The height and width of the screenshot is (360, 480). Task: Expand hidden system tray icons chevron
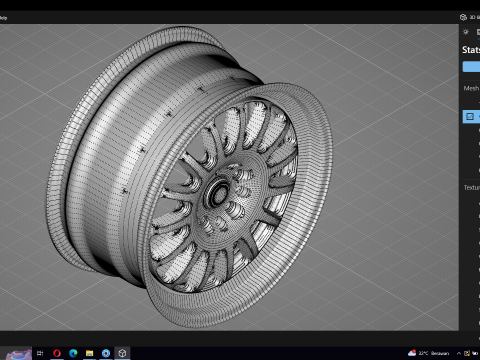click(x=459, y=353)
